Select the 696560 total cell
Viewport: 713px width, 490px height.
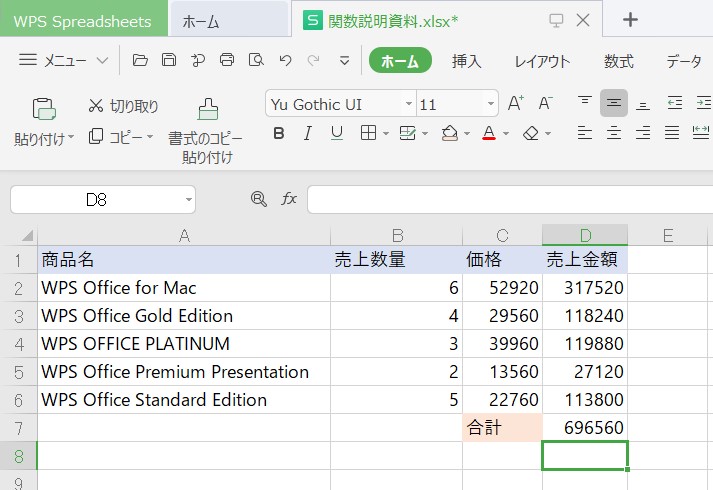point(585,428)
